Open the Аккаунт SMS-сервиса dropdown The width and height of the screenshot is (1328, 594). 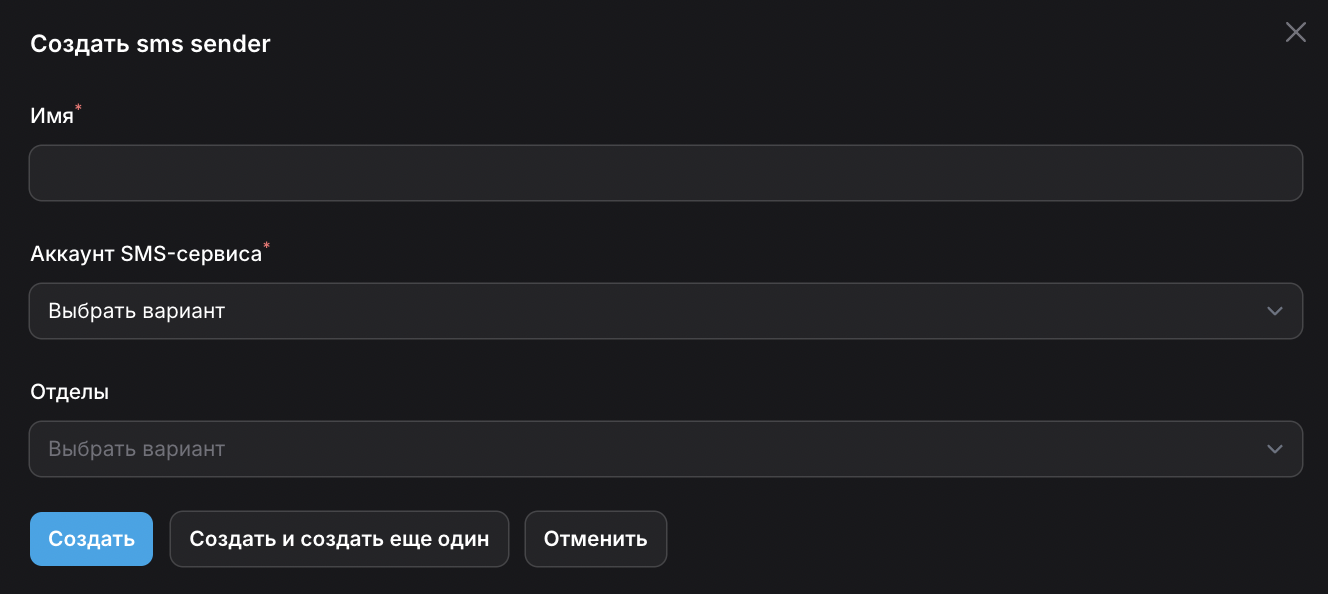coord(665,311)
